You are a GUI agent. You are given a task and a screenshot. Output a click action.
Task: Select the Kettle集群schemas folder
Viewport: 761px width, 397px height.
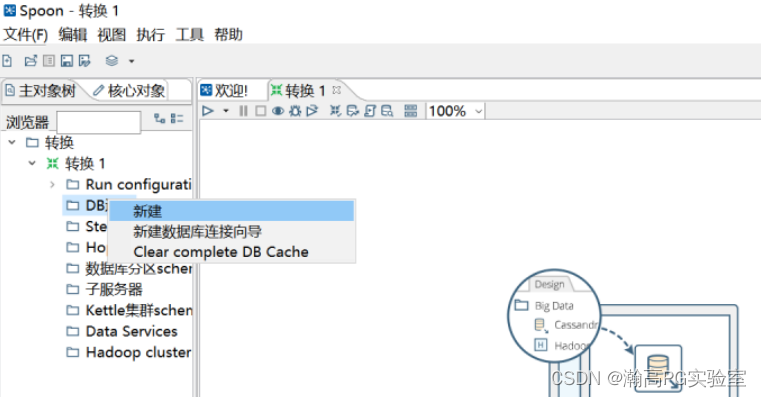pyautogui.click(x=139, y=310)
